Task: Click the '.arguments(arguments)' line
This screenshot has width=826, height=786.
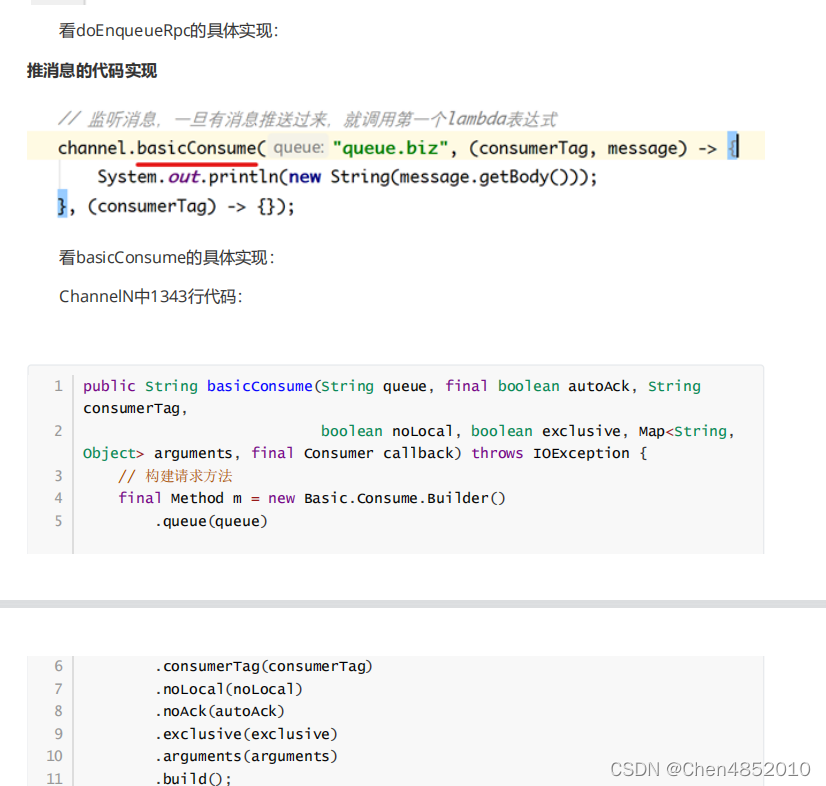Action: coord(246,756)
